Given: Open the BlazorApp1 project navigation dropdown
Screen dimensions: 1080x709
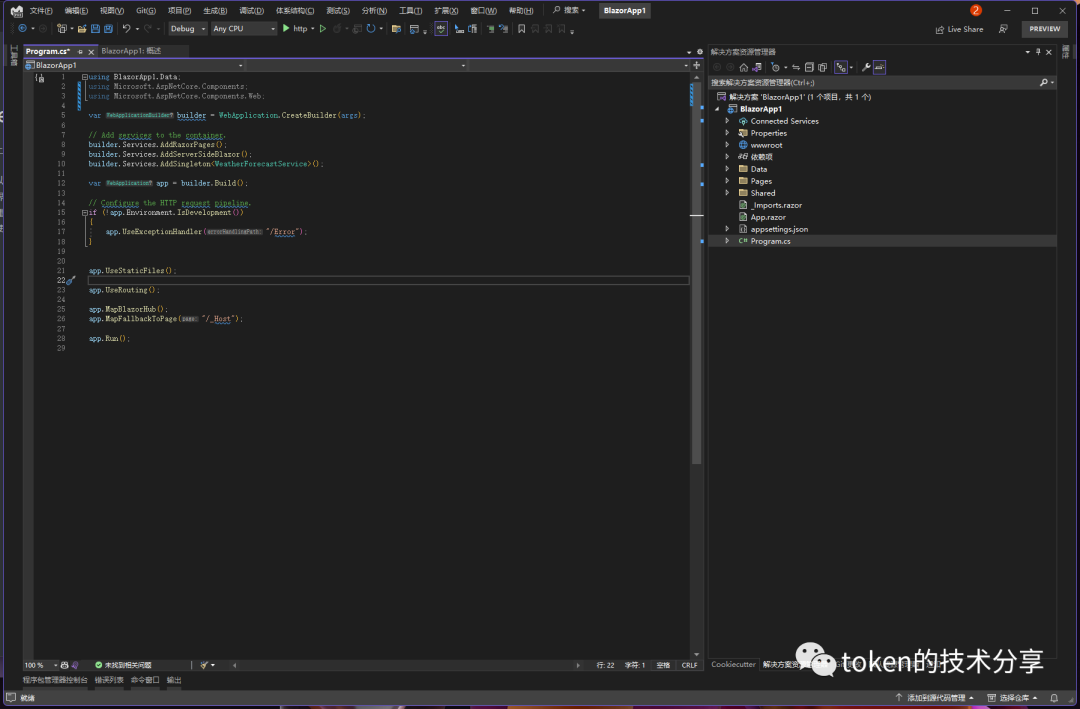Looking at the screenshot, I should pos(134,65).
